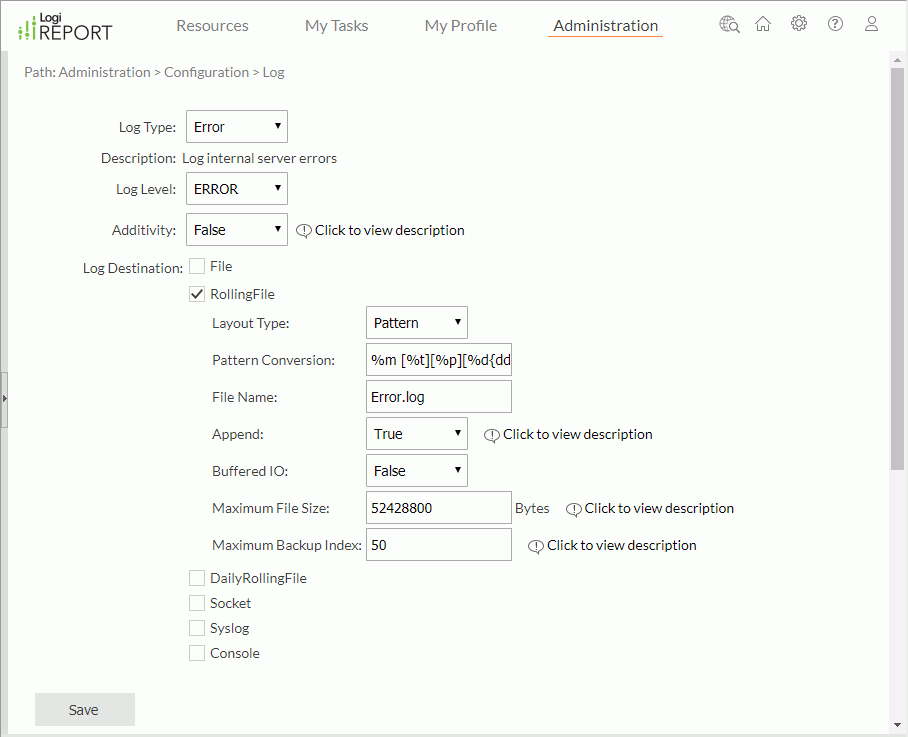Screen dimensions: 908x737
Task: Open help question mark icon
Action: [x=835, y=25]
